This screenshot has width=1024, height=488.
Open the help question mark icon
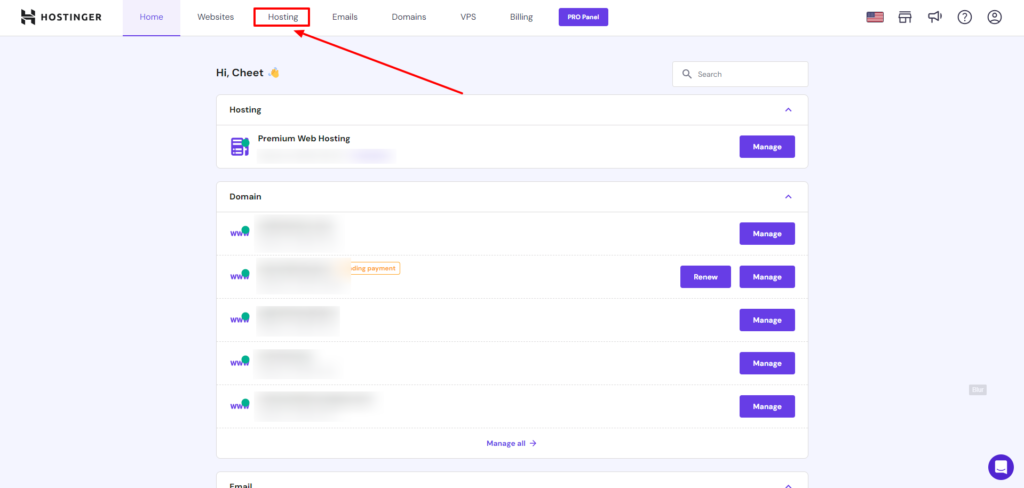(964, 17)
